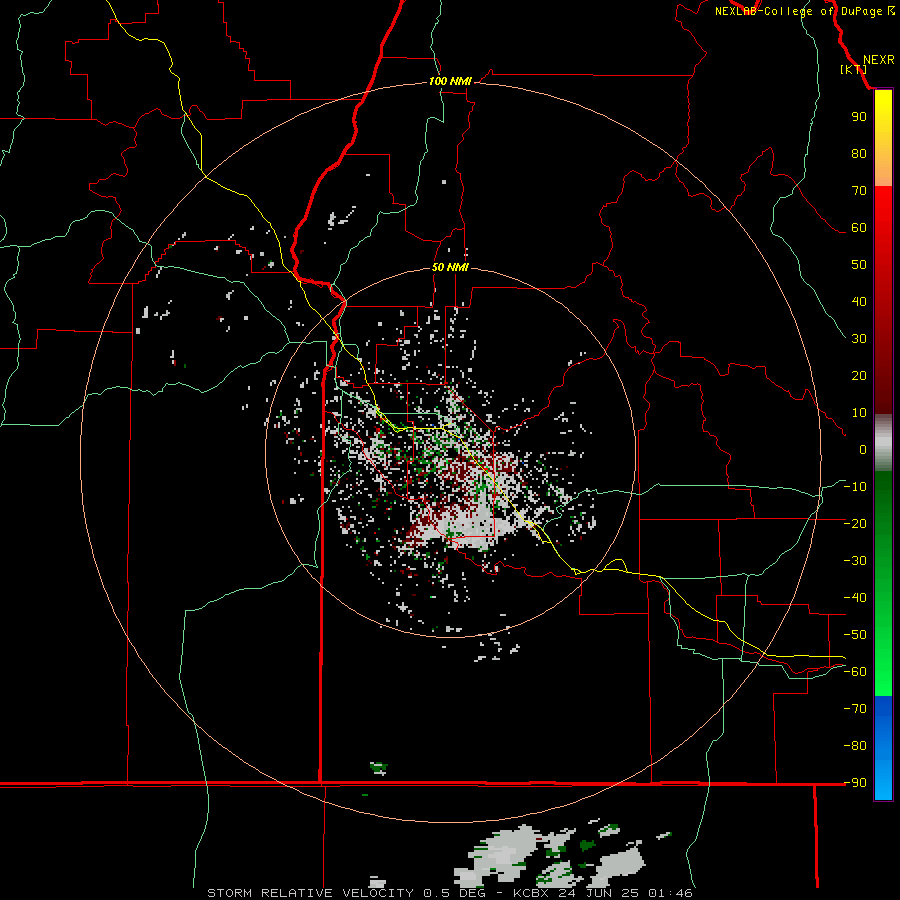Screen dimensions: 900x900
Task: Select the -30 knot scale label
Action: 855,561
